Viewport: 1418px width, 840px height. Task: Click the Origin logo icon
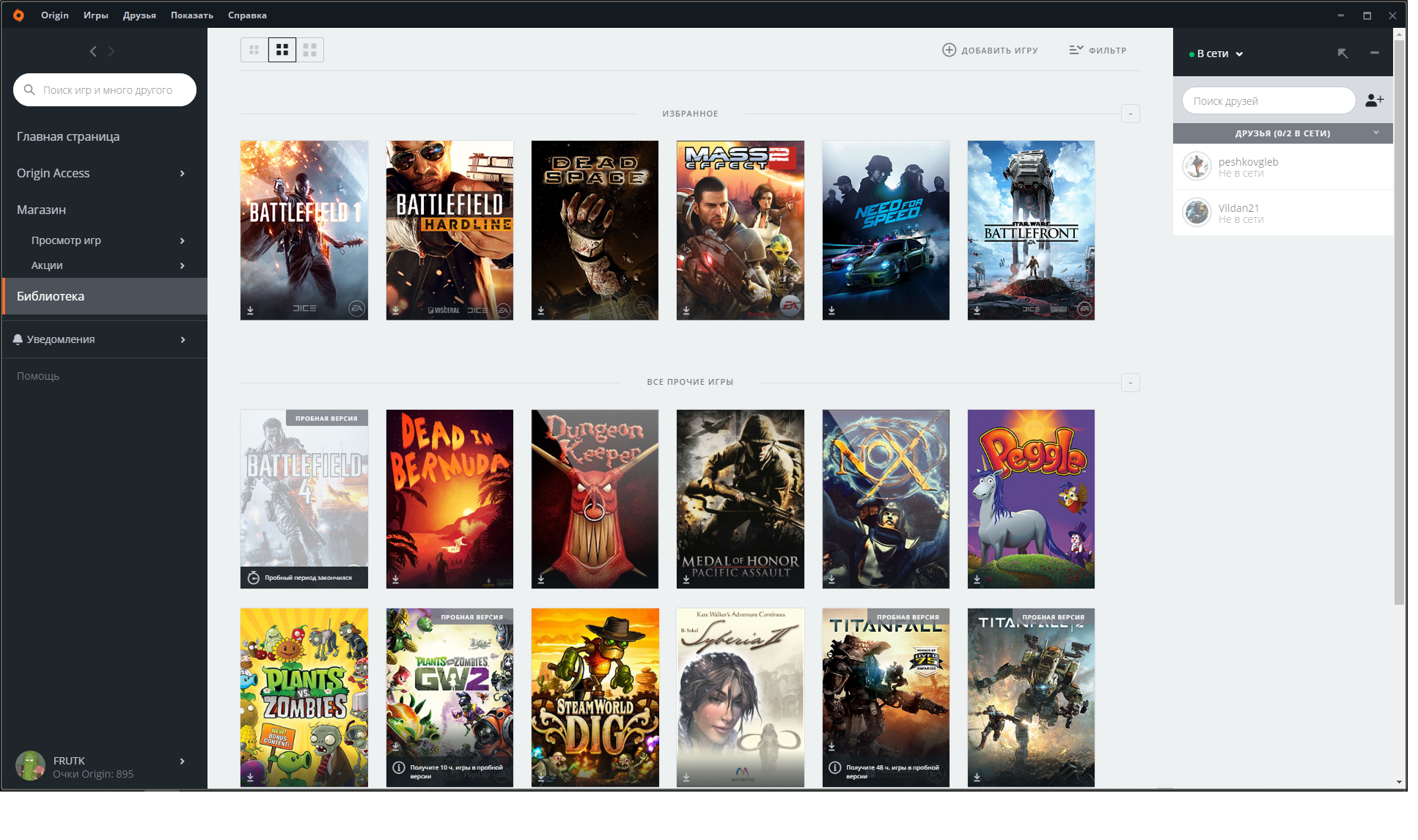(x=18, y=15)
